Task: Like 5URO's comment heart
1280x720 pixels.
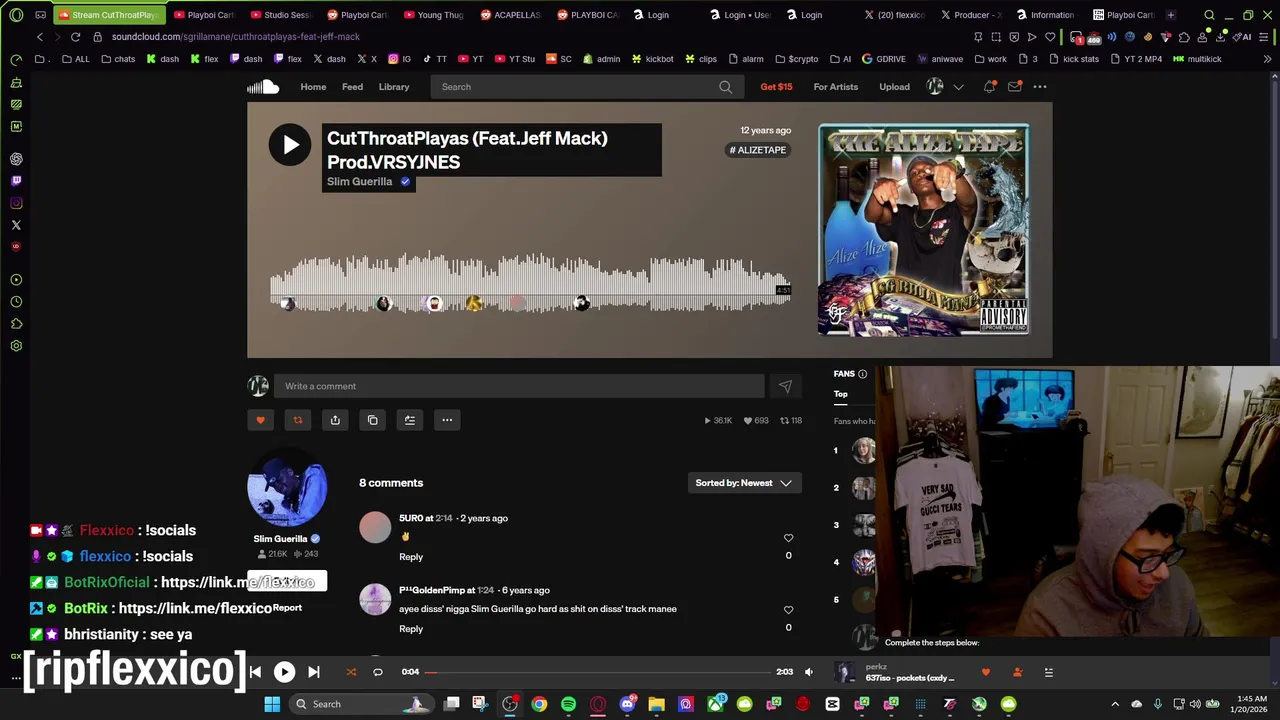Action: click(x=788, y=538)
